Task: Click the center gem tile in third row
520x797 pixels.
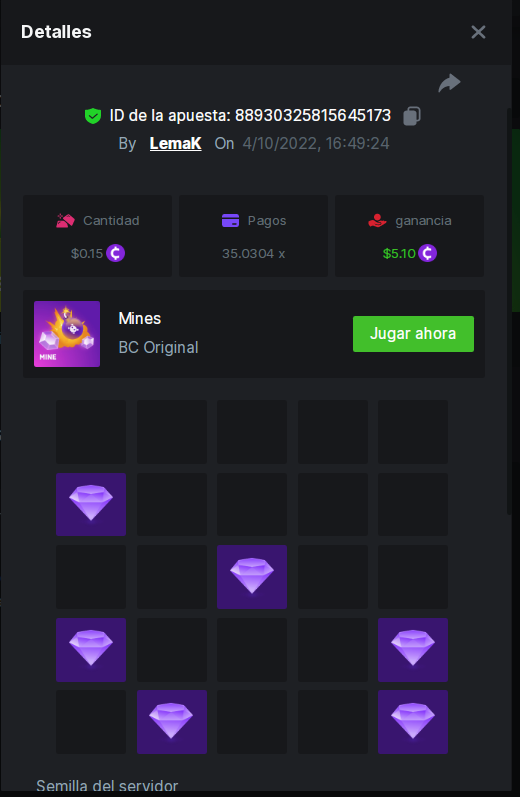Action: point(252,577)
